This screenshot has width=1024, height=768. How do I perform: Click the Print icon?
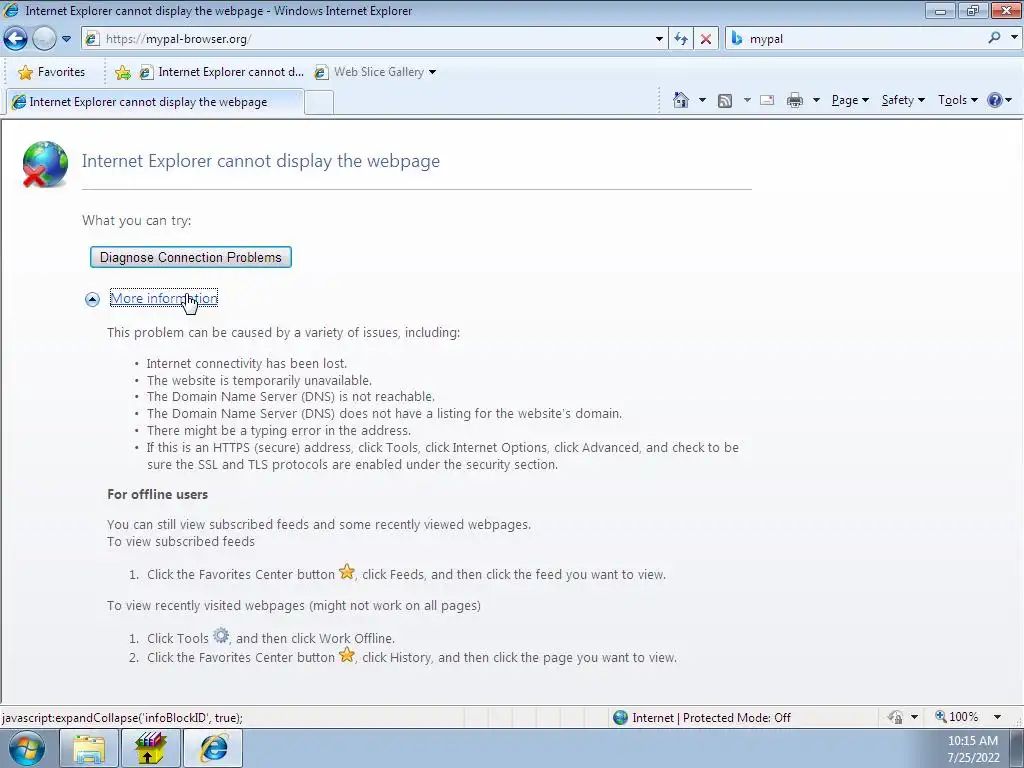795,101
